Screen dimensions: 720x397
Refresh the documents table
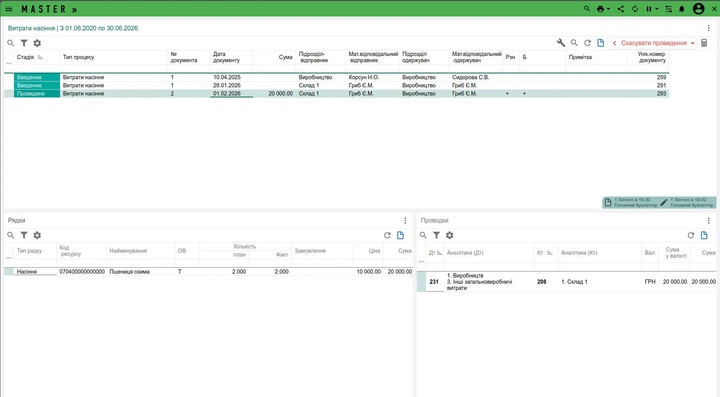coord(587,43)
